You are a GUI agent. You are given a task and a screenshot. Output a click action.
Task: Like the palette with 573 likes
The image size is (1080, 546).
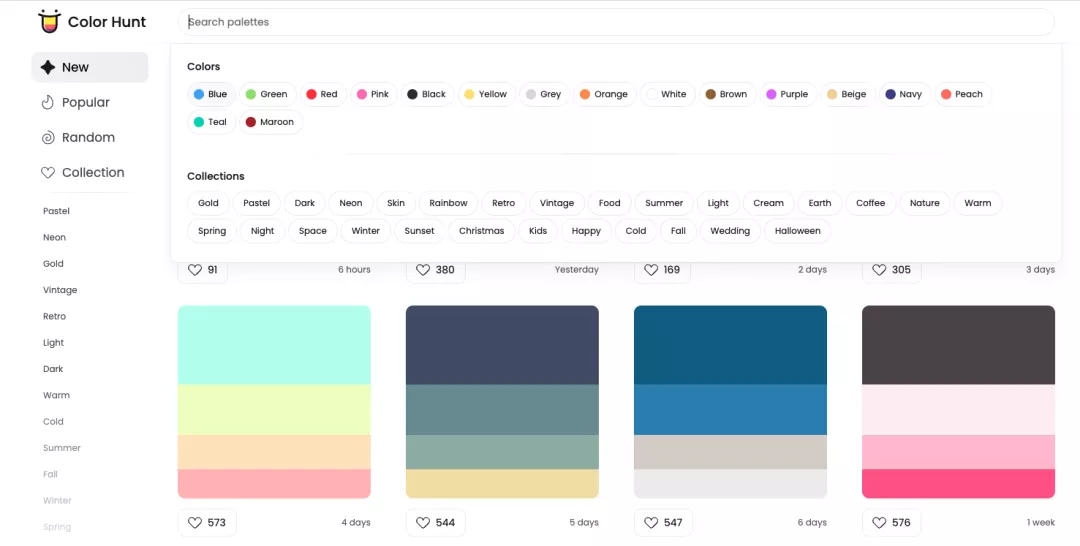click(207, 523)
